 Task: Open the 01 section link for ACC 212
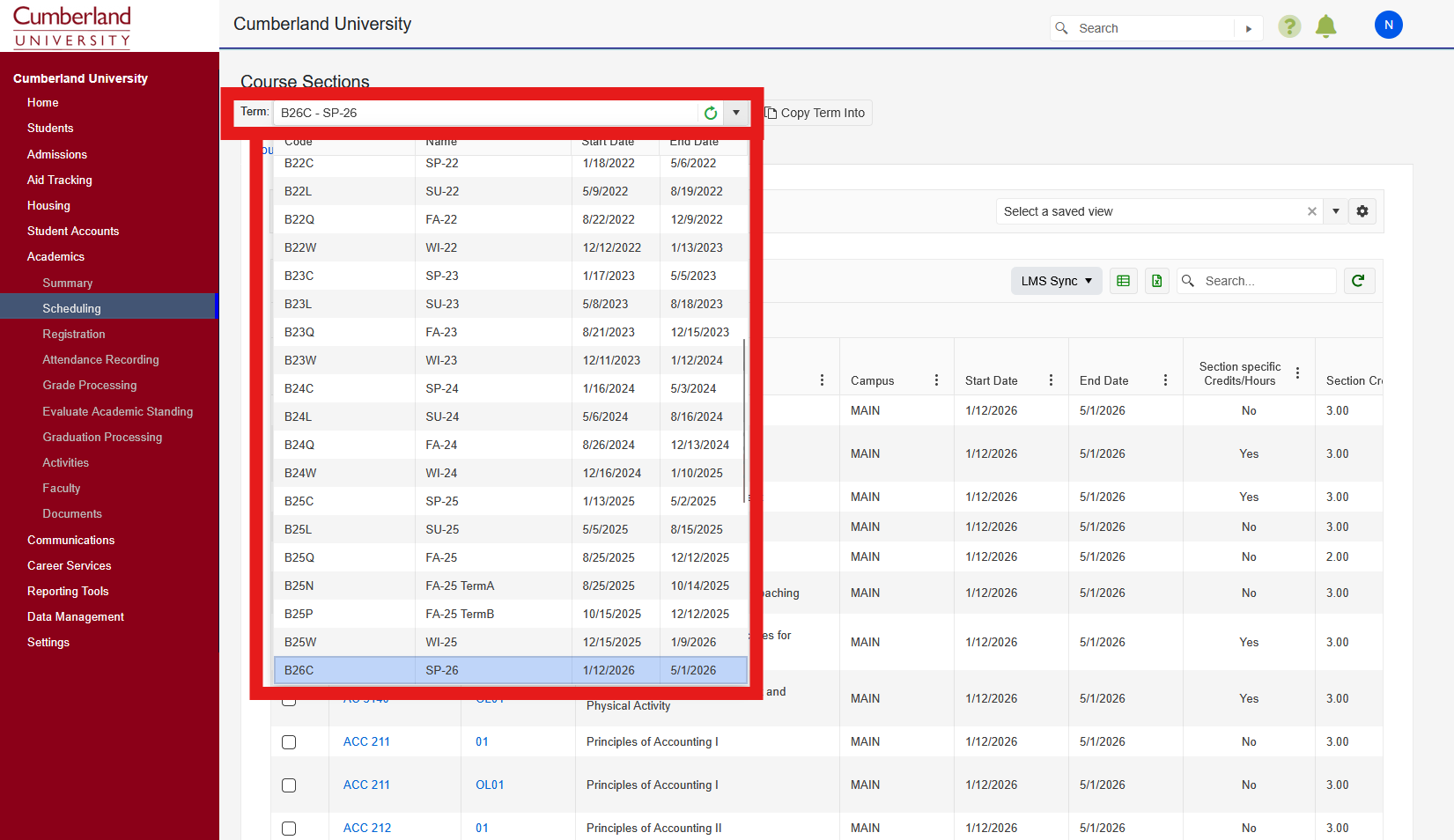point(482,828)
